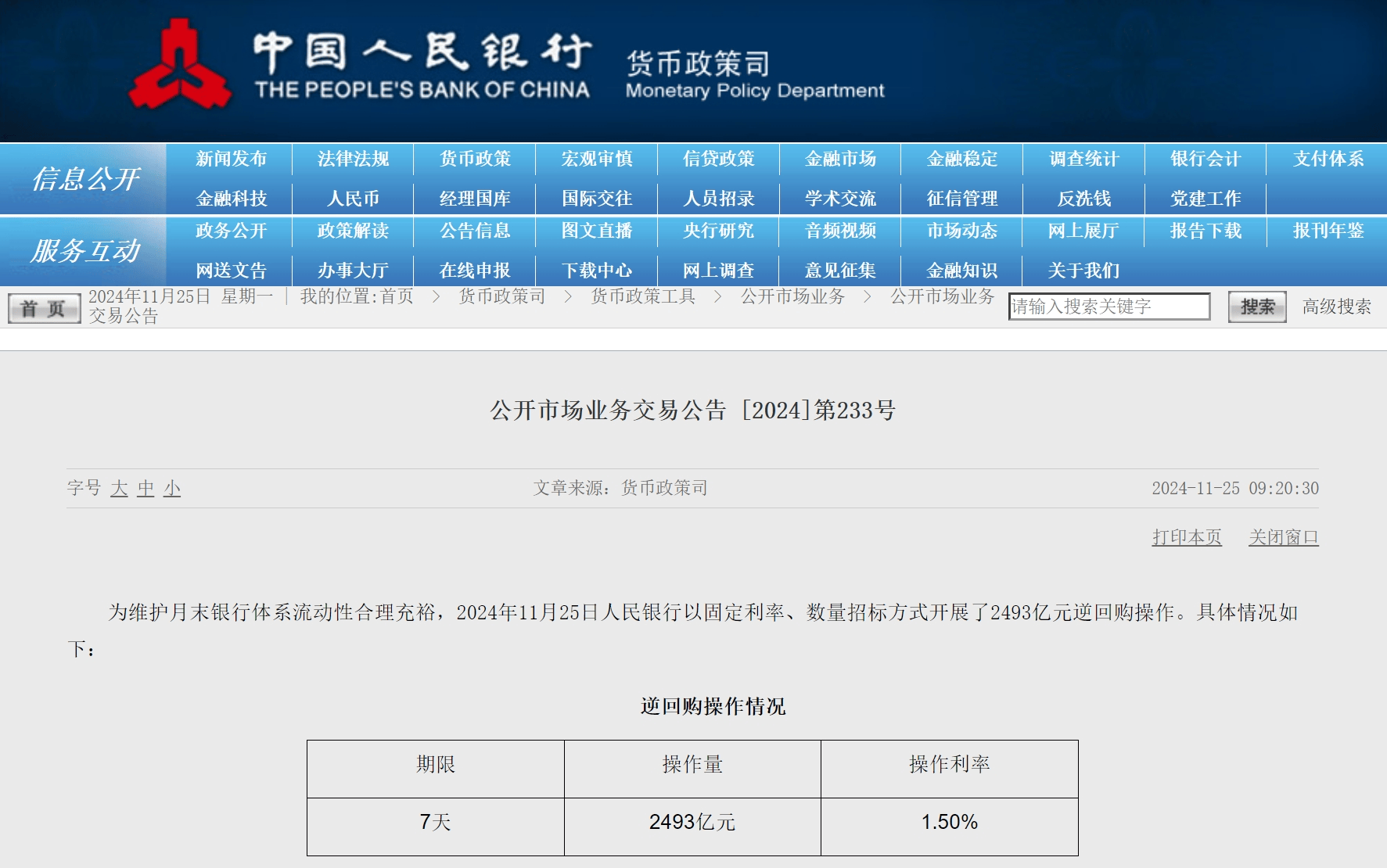1387x868 pixels.
Task: Set font size to 大
Action: pos(119,489)
